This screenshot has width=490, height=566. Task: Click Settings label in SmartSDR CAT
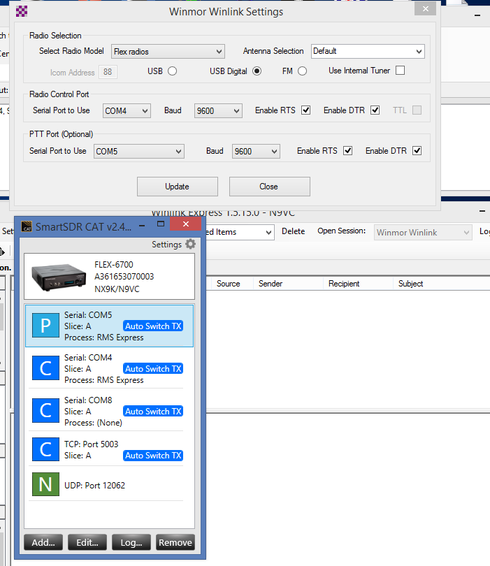[x=166, y=244]
